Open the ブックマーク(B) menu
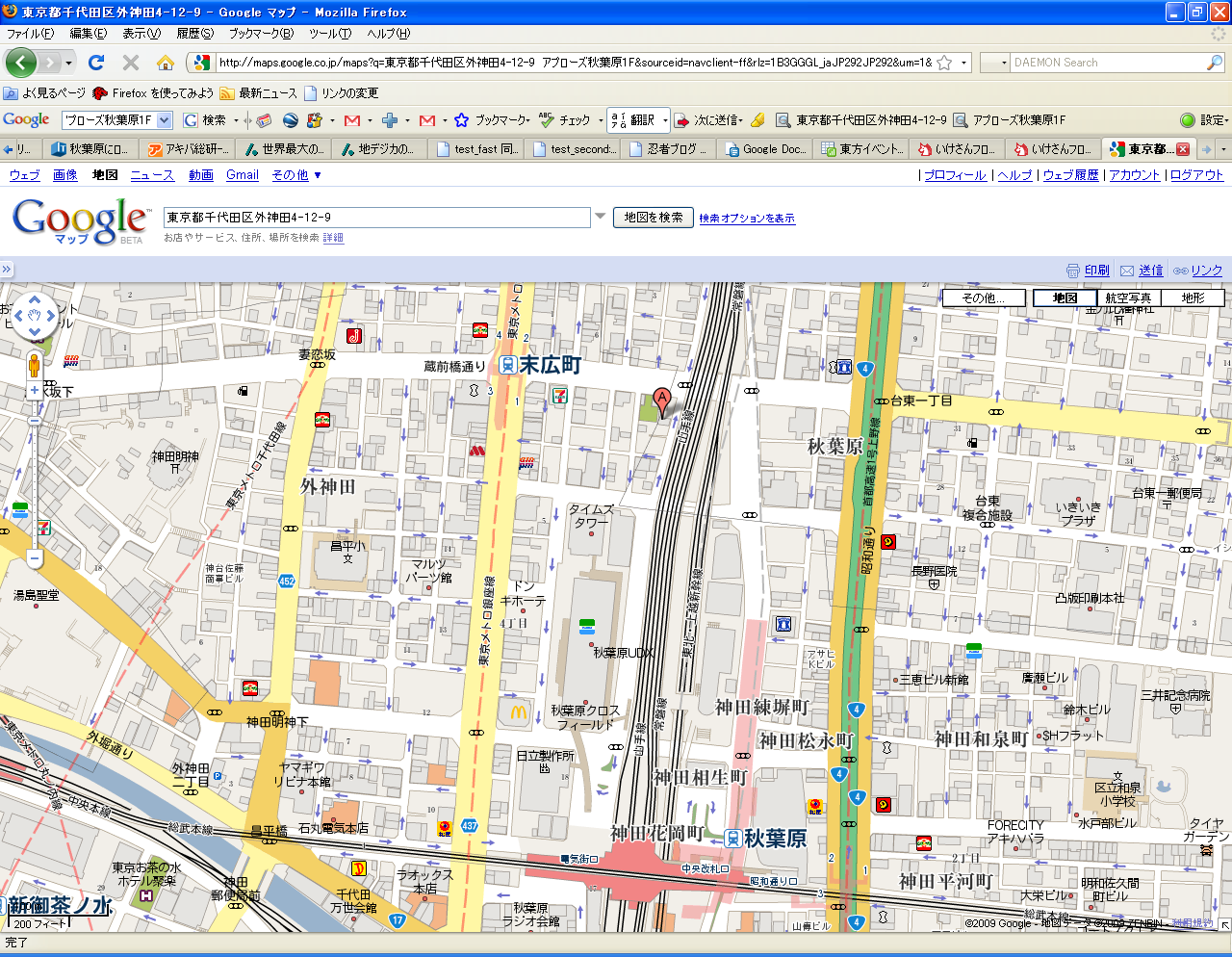This screenshot has width=1232, height=957. [x=261, y=34]
